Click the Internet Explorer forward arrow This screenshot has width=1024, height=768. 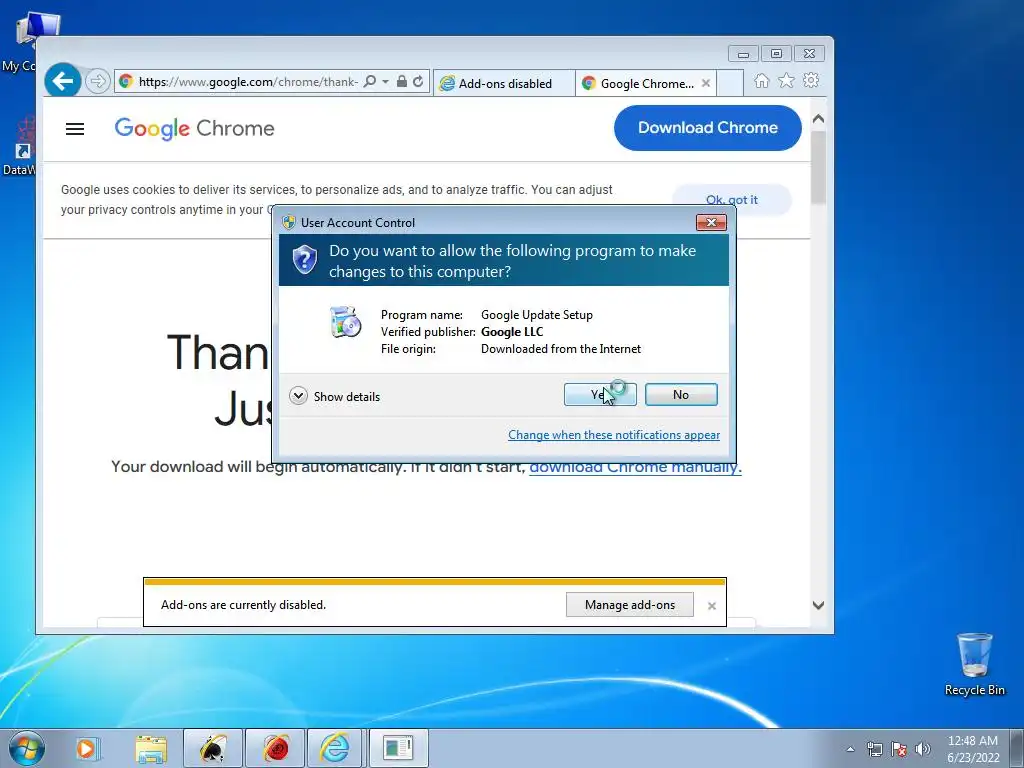[97, 82]
